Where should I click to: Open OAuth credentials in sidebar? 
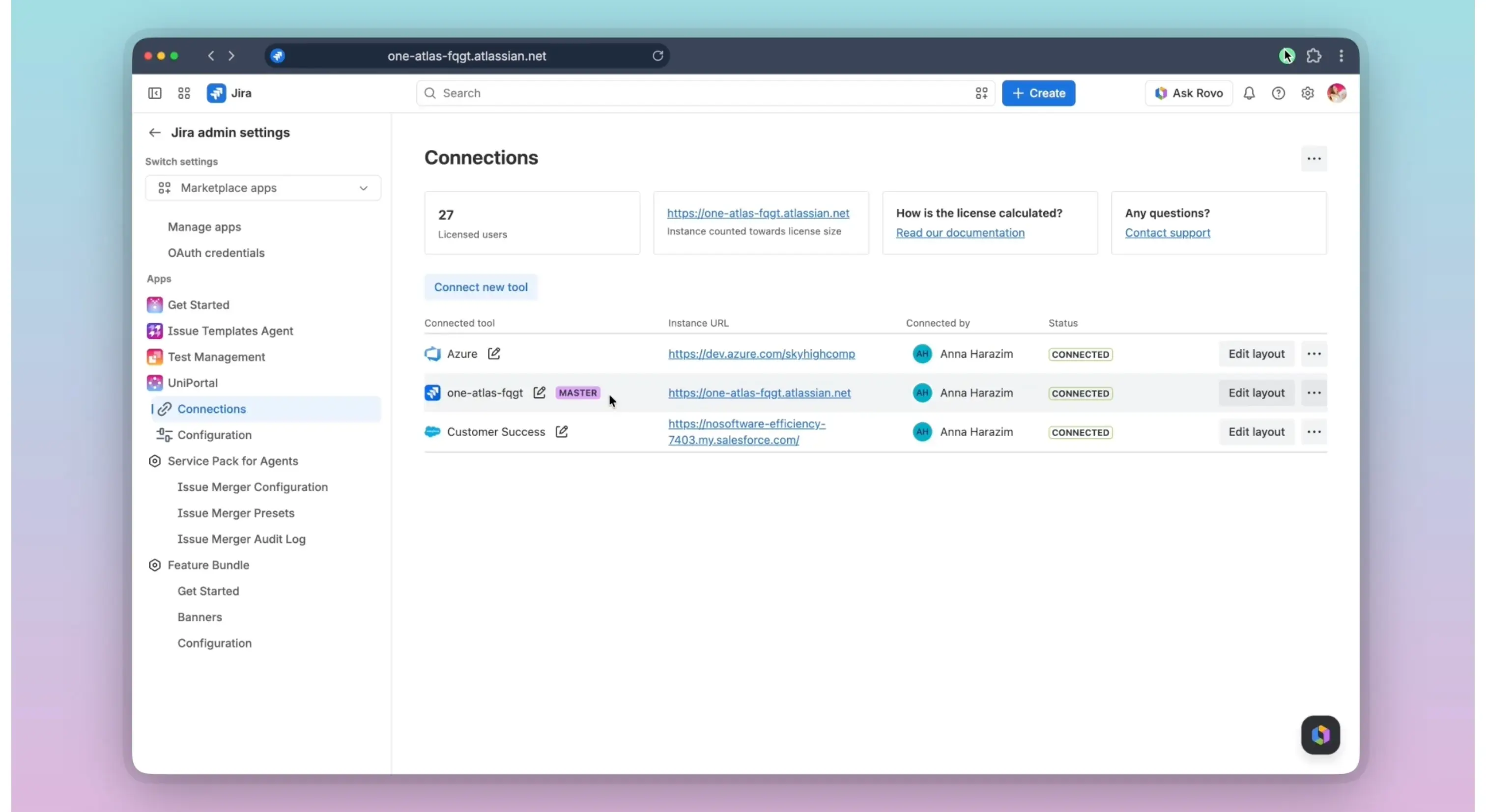click(216, 252)
